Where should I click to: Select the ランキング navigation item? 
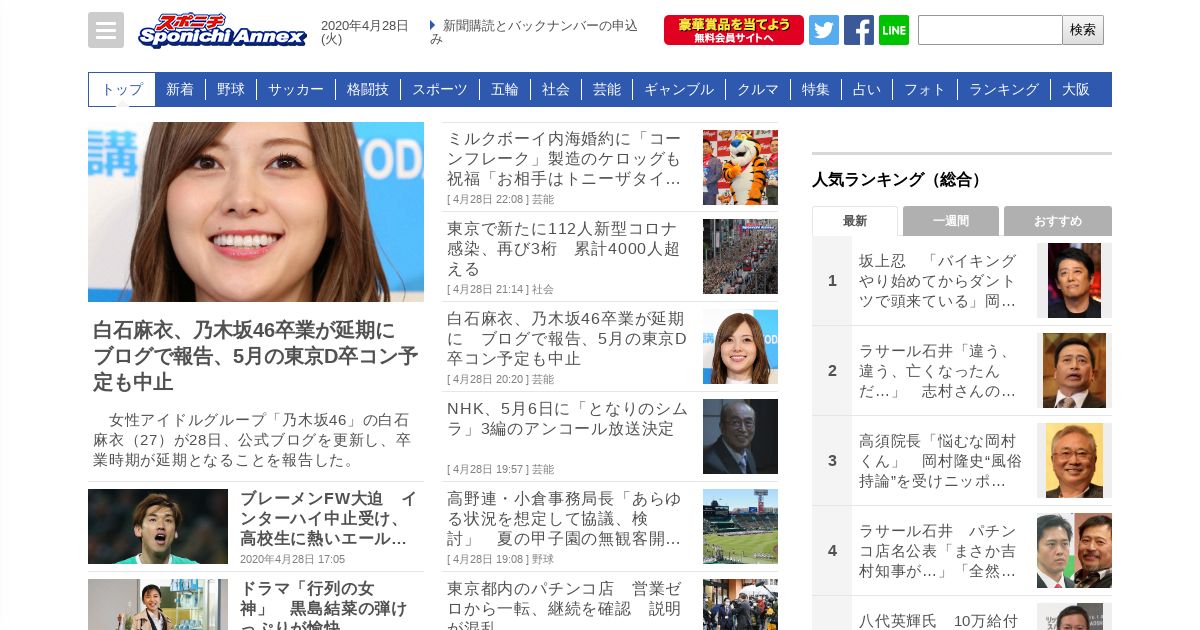(x=1004, y=89)
